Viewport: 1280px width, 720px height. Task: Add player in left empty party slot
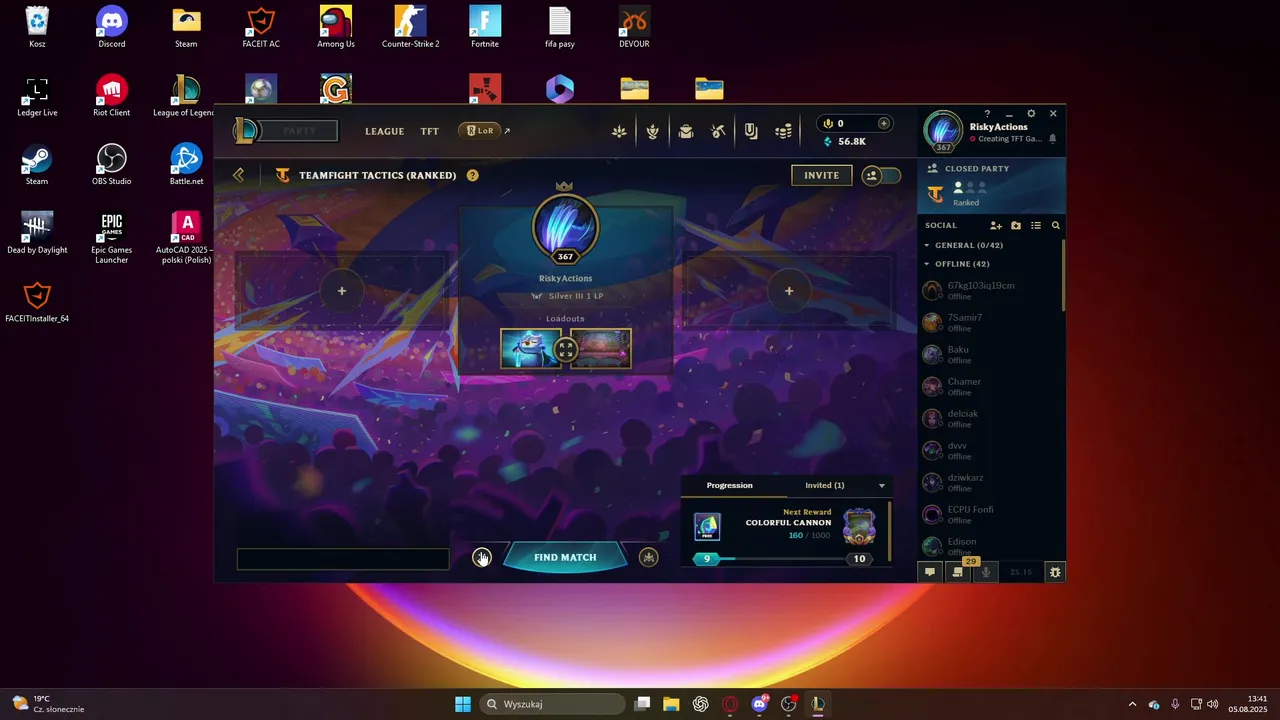(342, 291)
